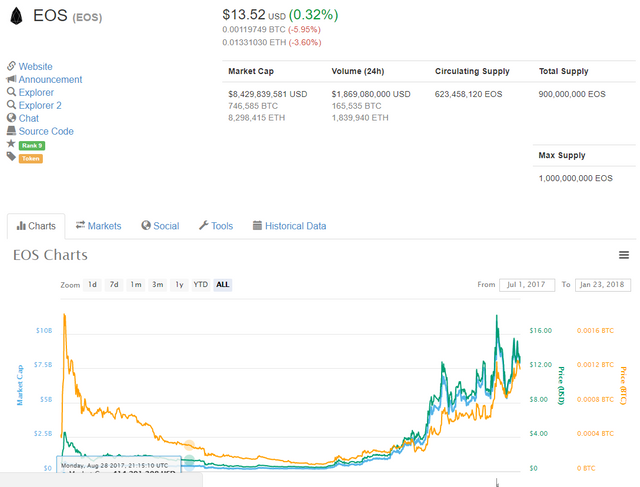Click the Total Supply column header
The height and width of the screenshot is (487, 640).
(564, 71)
